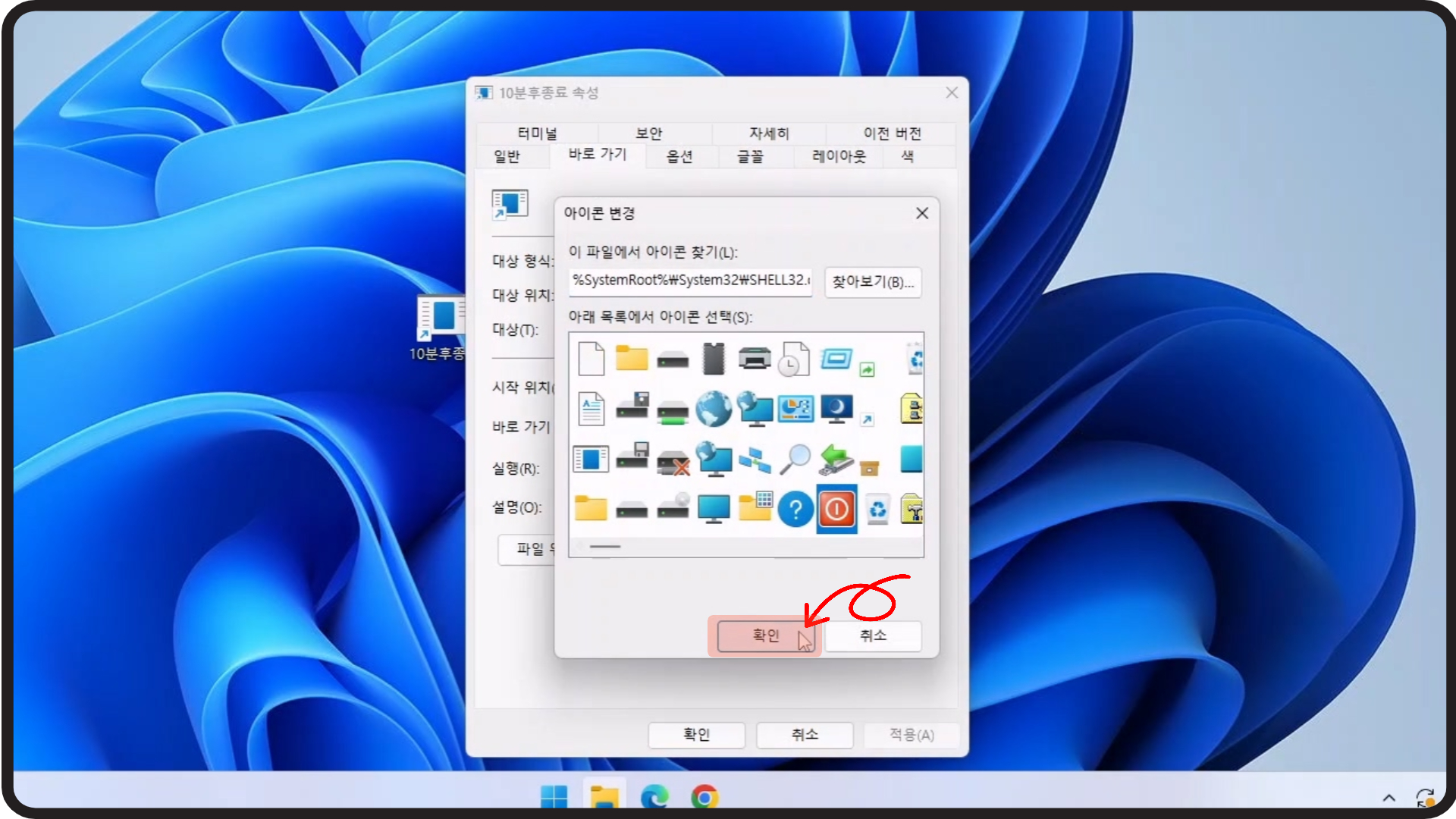Click 확인 in the icon change dialog
Image resolution: width=1456 pixels, height=819 pixels.
click(x=765, y=635)
